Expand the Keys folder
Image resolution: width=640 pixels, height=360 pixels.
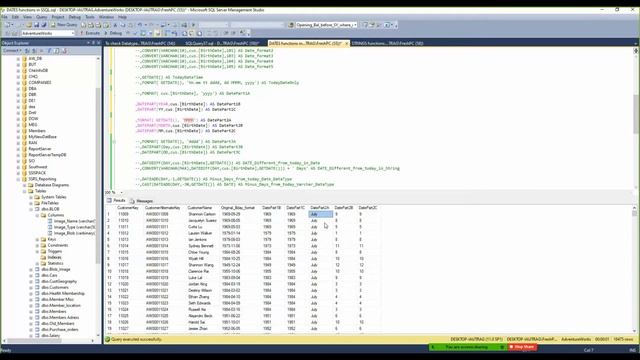tap(38, 239)
